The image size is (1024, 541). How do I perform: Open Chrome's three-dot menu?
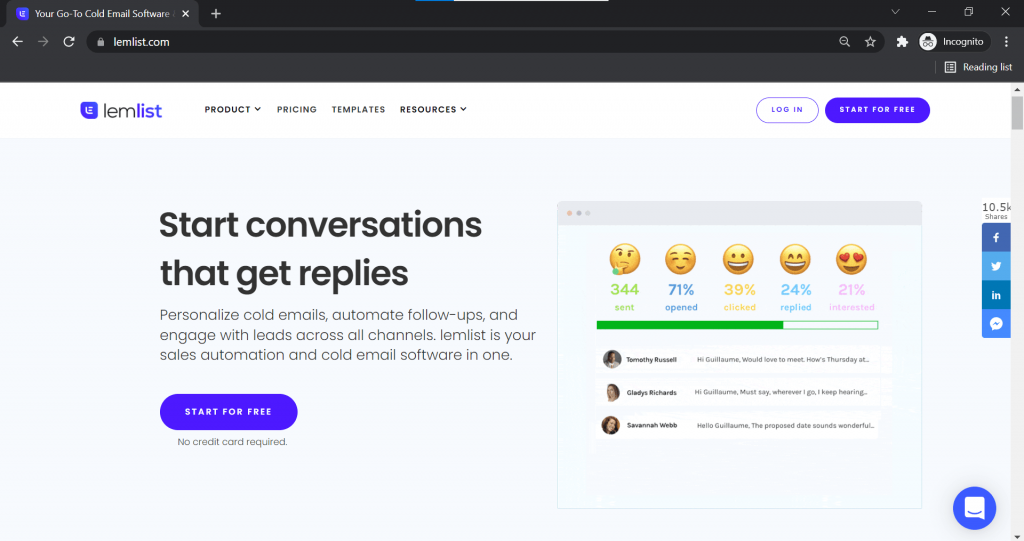(x=1006, y=42)
